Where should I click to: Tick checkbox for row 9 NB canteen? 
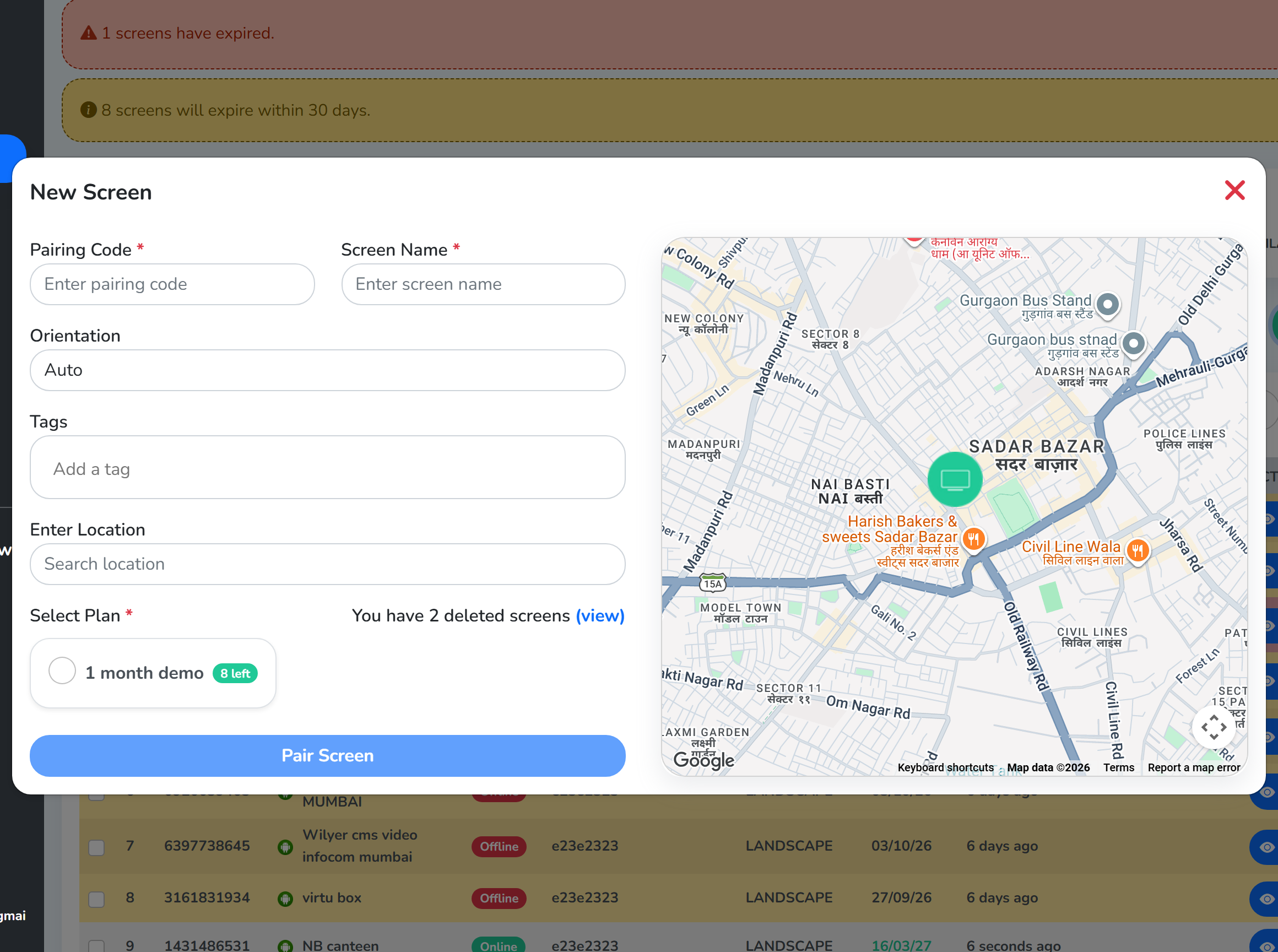(96, 945)
